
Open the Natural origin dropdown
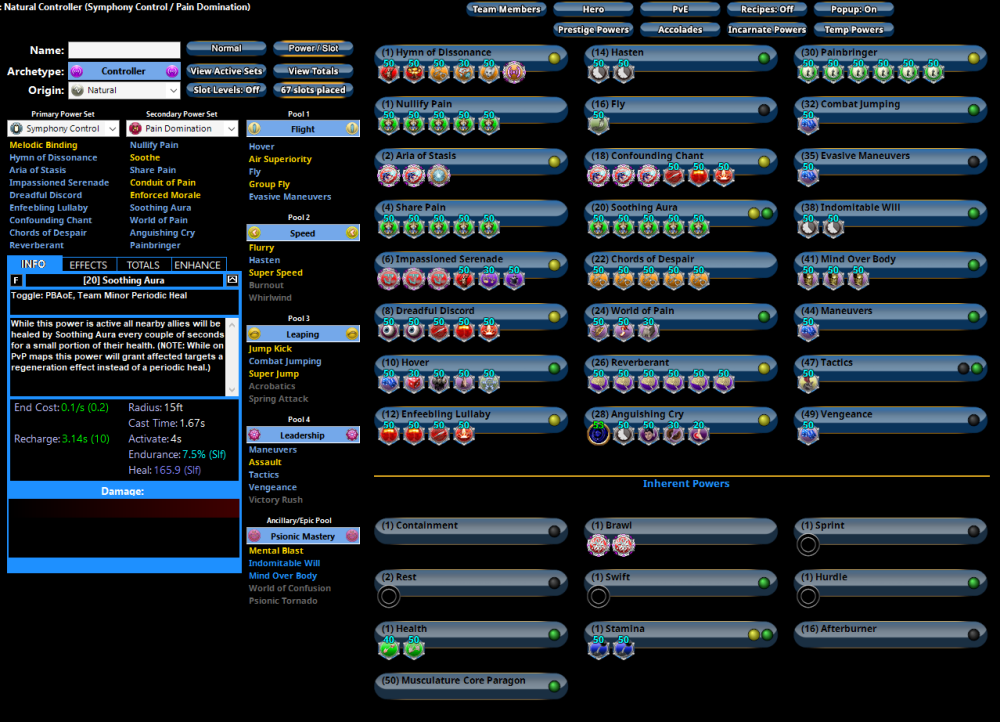pos(123,90)
